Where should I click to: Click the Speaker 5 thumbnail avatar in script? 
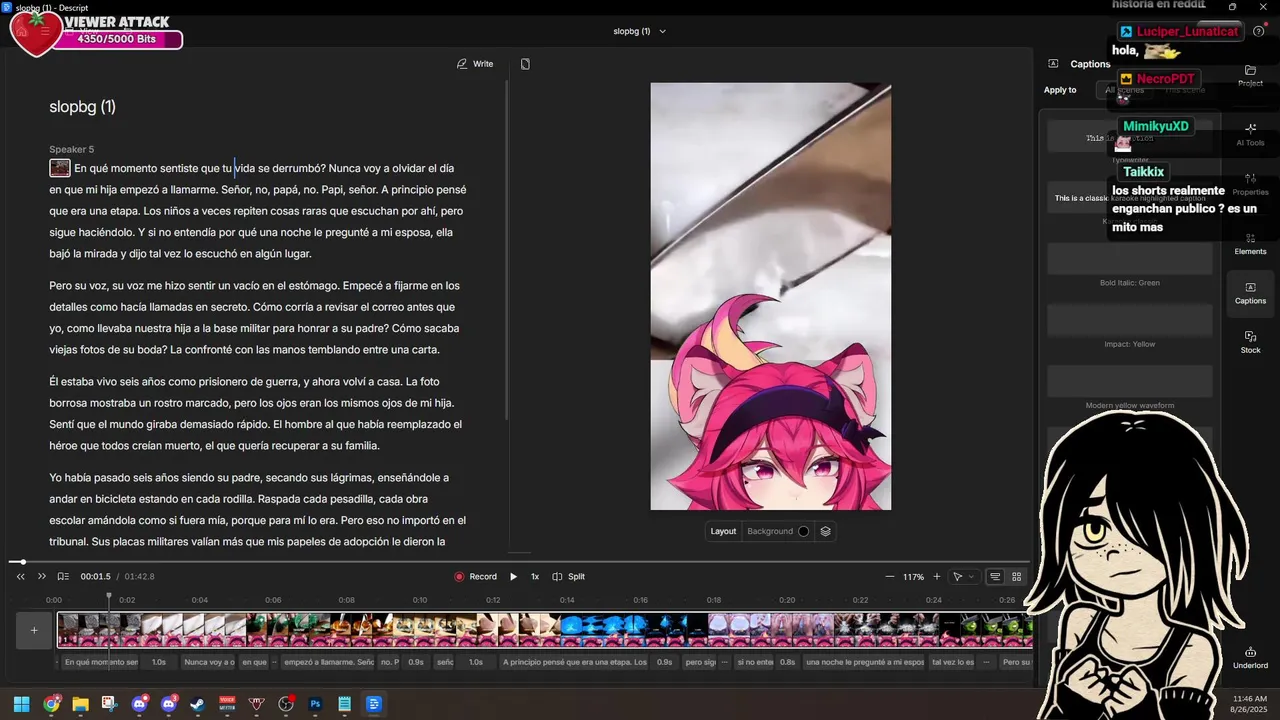pos(60,168)
